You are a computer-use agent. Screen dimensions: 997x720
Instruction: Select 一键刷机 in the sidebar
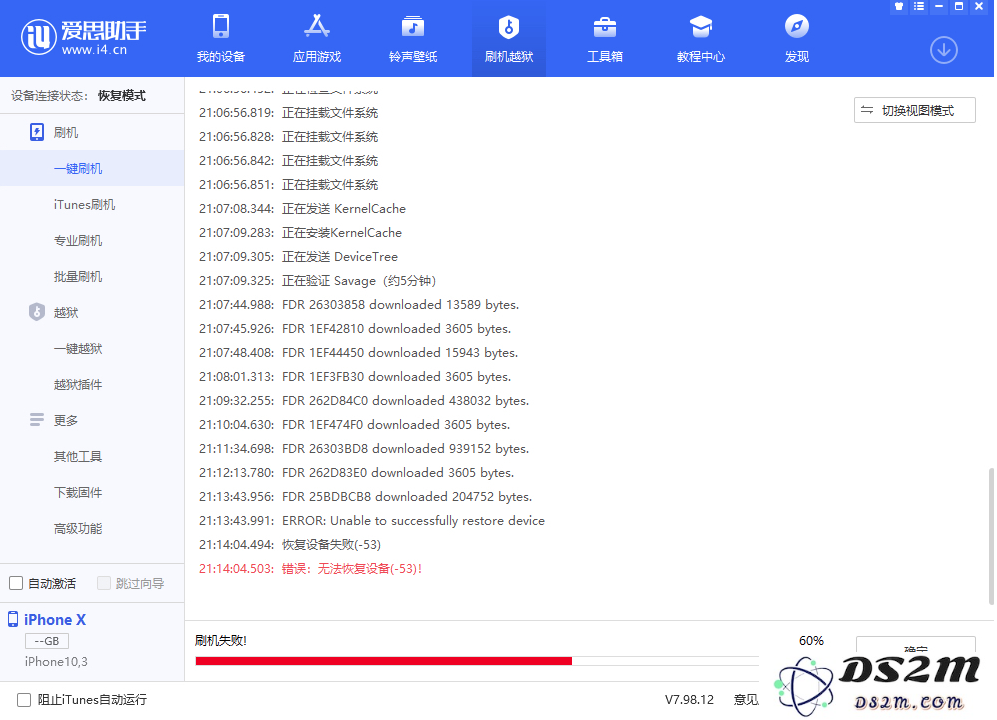pos(92,168)
